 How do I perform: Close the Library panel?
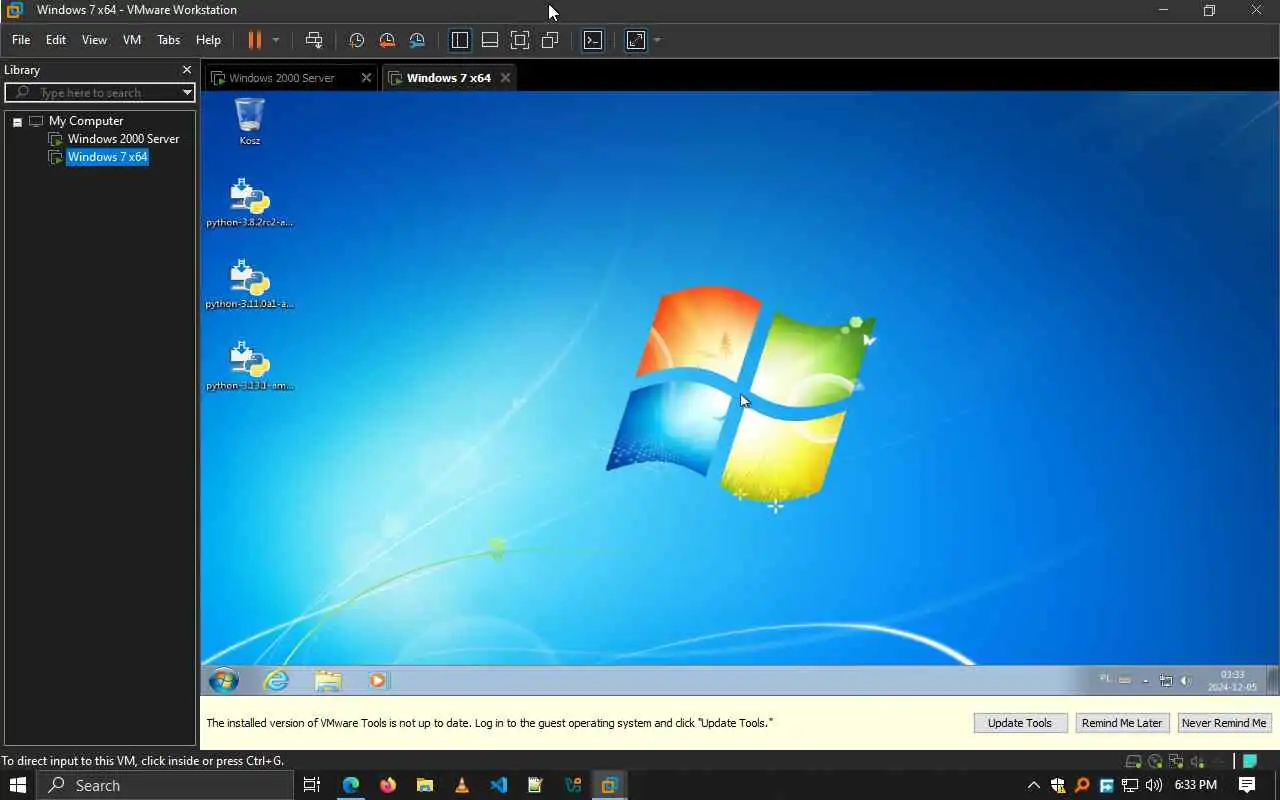click(x=186, y=70)
